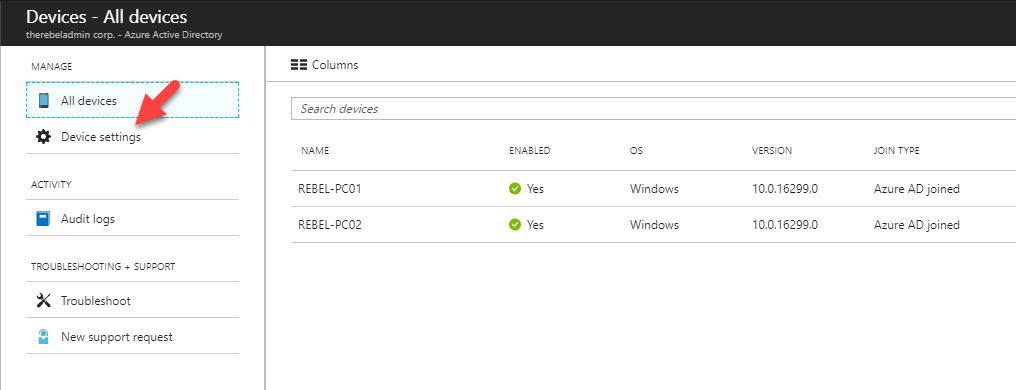
Task: Select the REBEL-PC01 device name
Action: coord(329,189)
